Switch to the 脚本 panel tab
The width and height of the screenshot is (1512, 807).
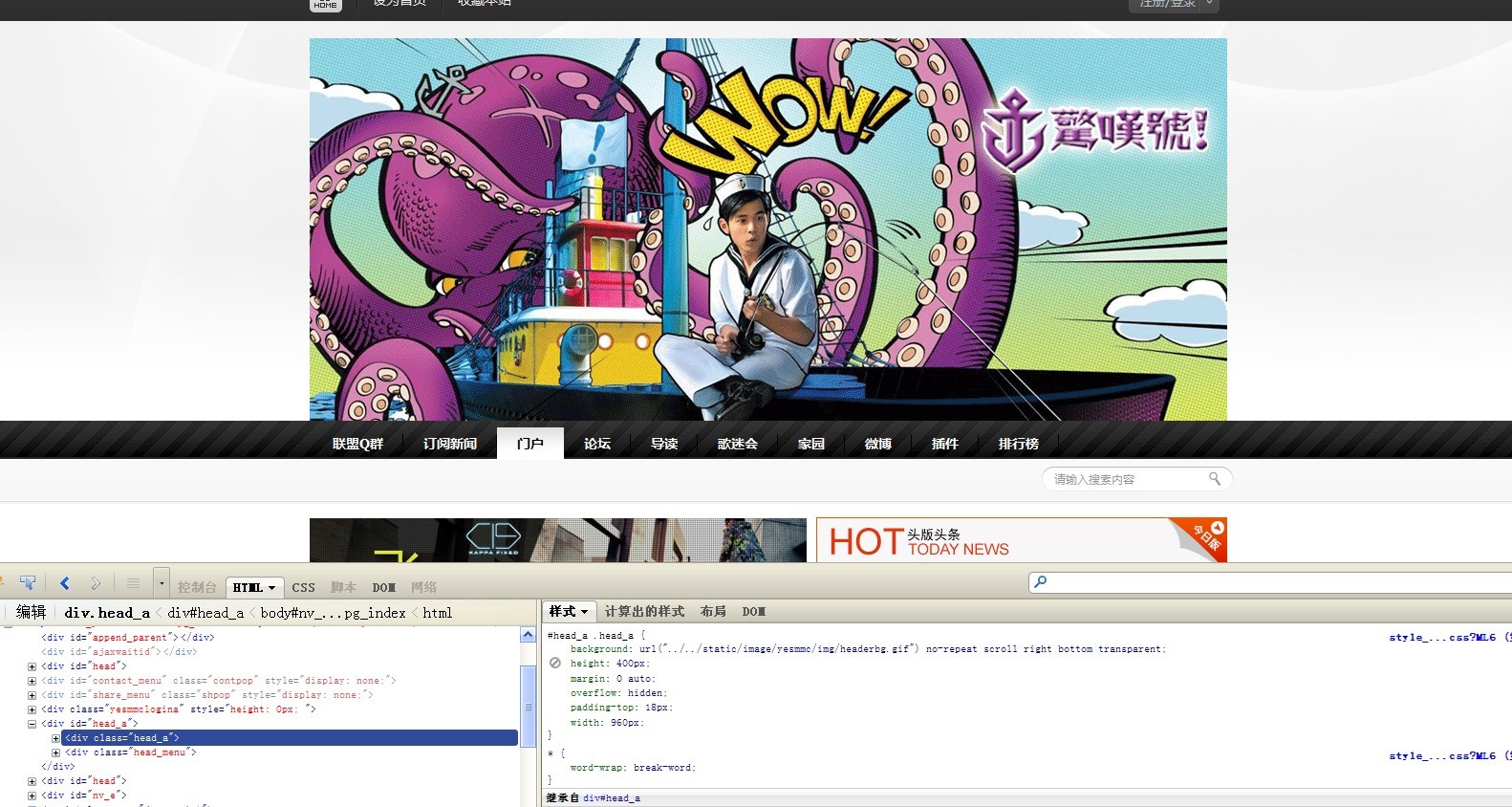[343, 587]
